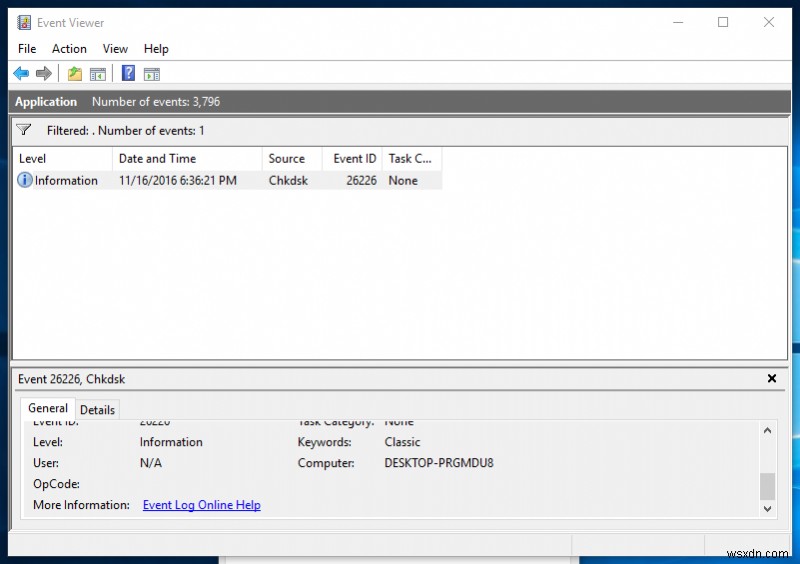Click the Application log header label

[x=46, y=102]
